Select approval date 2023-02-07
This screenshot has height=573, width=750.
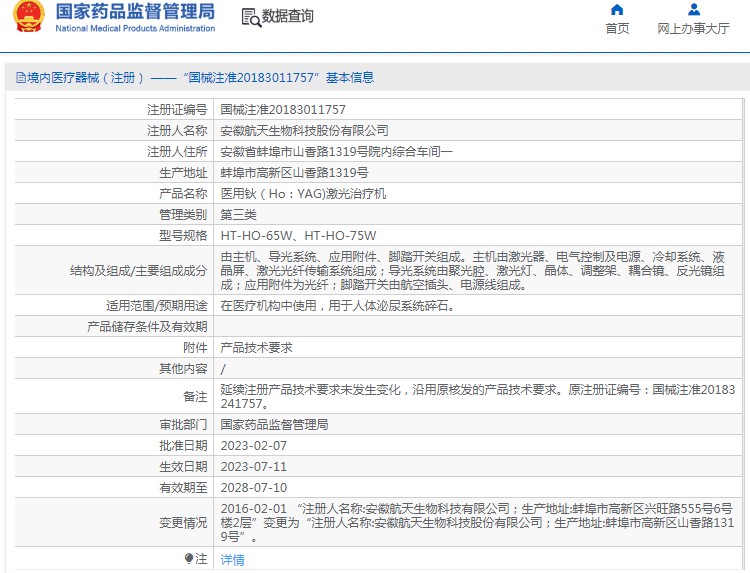pyautogui.click(x=254, y=446)
